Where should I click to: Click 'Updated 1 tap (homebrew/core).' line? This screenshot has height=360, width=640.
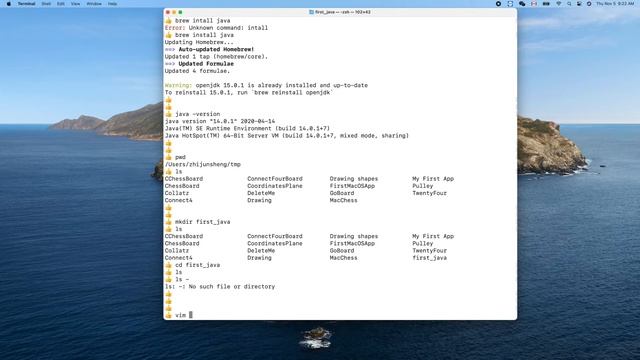(216, 57)
